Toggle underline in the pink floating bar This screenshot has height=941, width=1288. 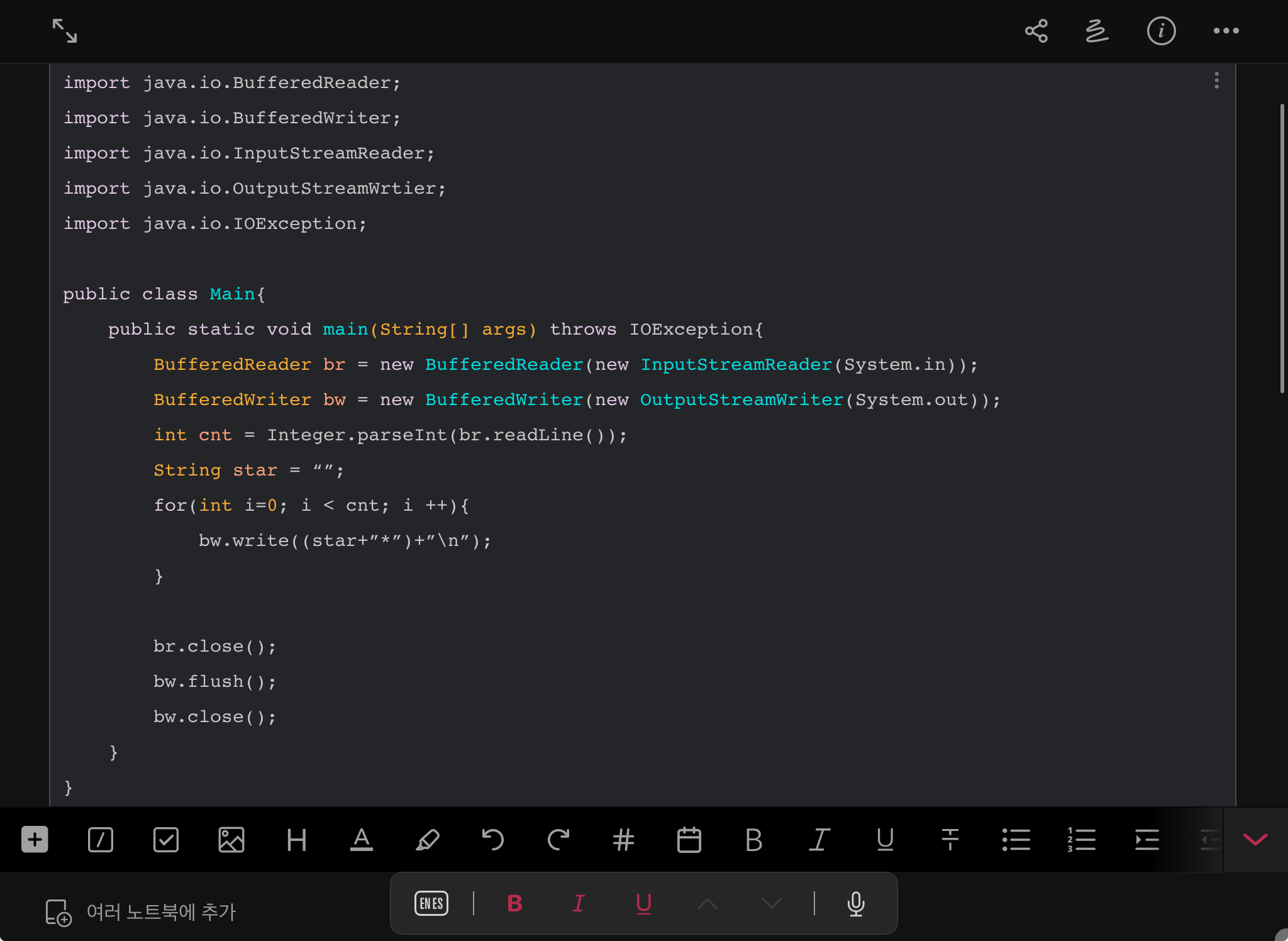(x=643, y=904)
